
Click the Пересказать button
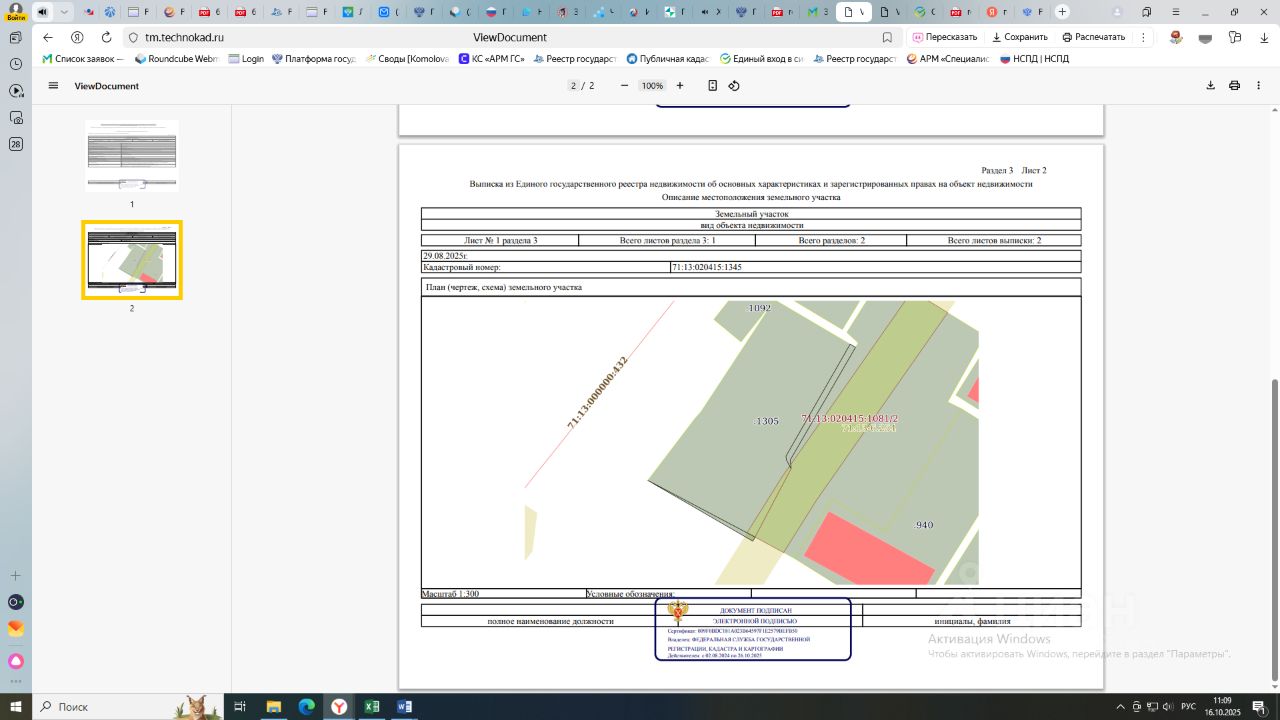tap(945, 37)
